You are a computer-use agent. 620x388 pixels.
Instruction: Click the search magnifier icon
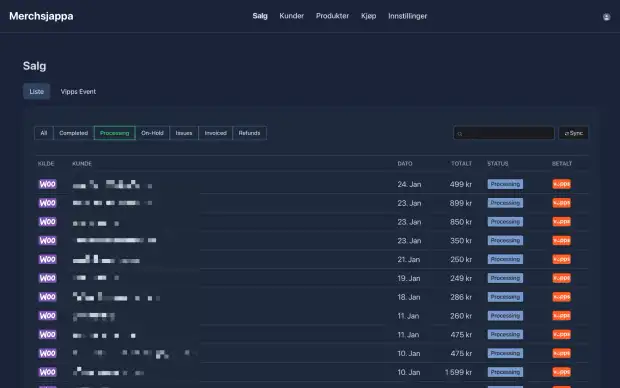point(460,134)
